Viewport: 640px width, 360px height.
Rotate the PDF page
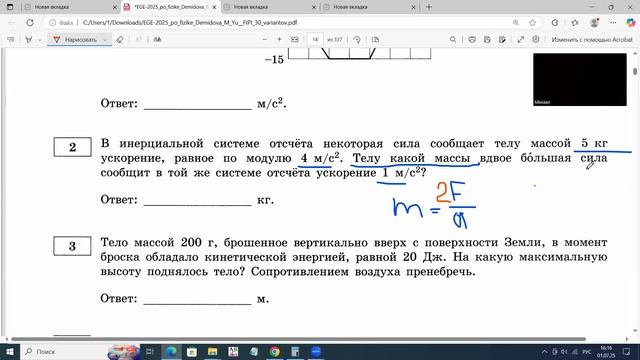click(357, 40)
